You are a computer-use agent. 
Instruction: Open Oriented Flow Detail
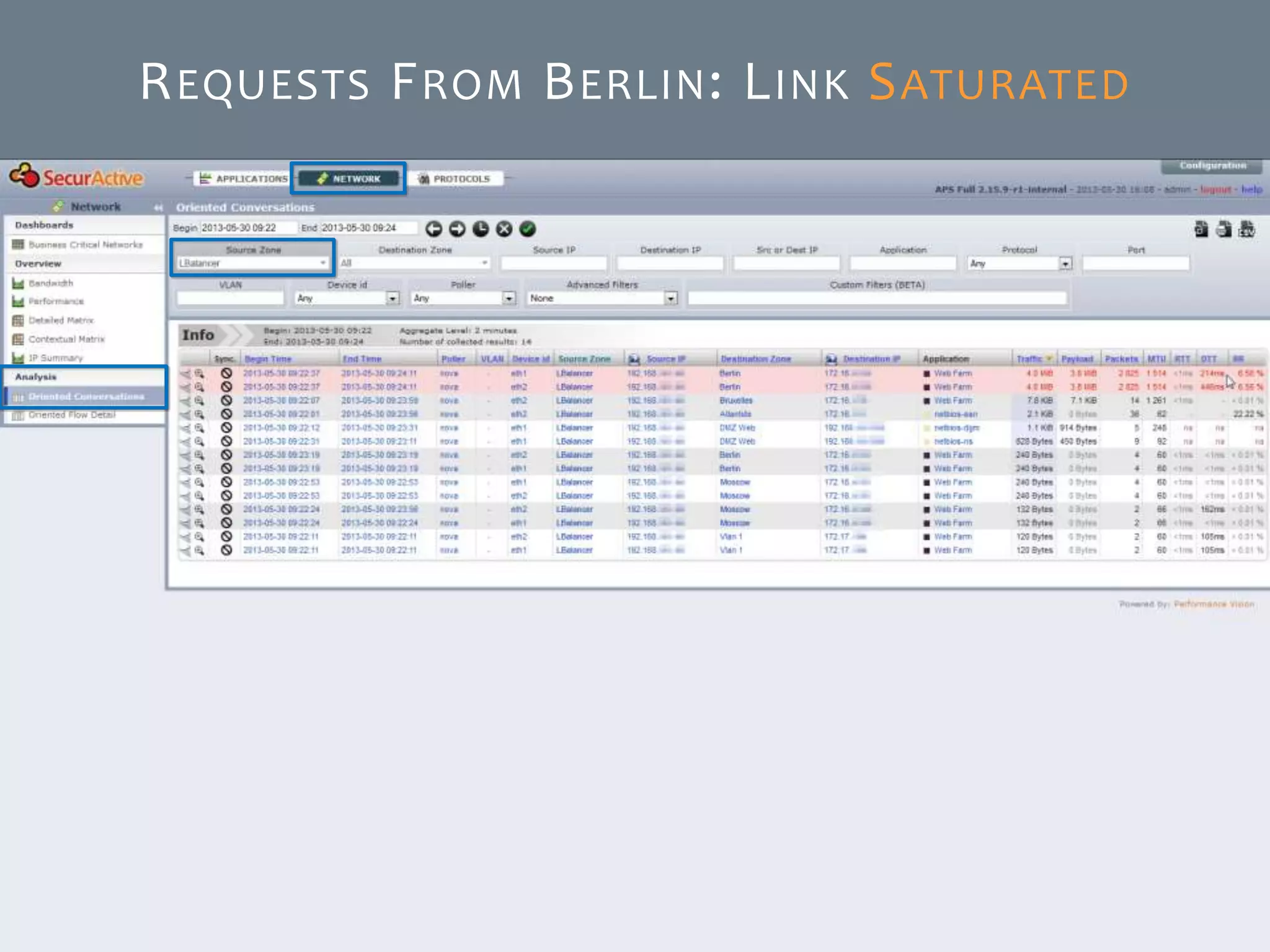pyautogui.click(x=72, y=415)
